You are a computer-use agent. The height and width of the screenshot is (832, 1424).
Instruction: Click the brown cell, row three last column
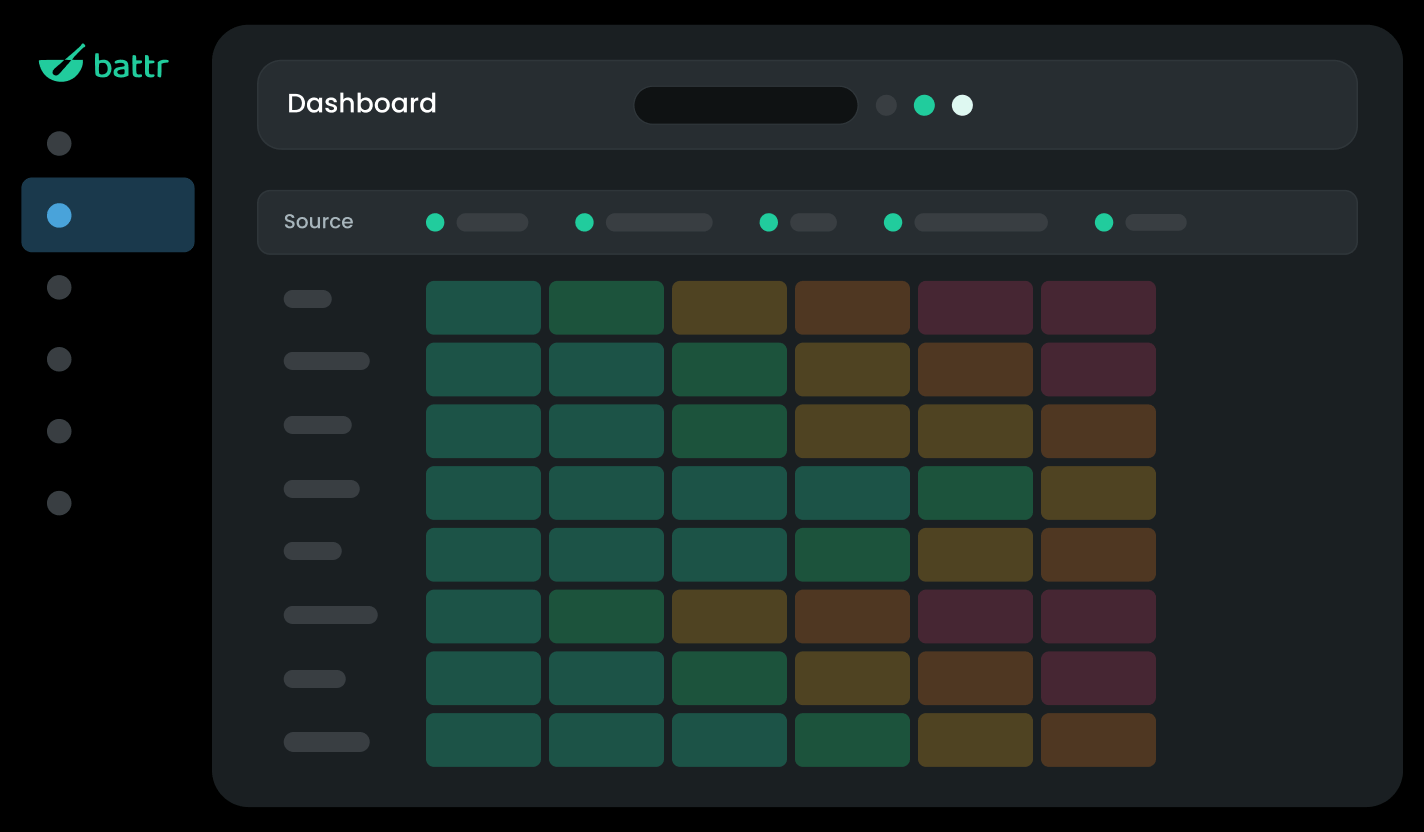coord(1098,431)
